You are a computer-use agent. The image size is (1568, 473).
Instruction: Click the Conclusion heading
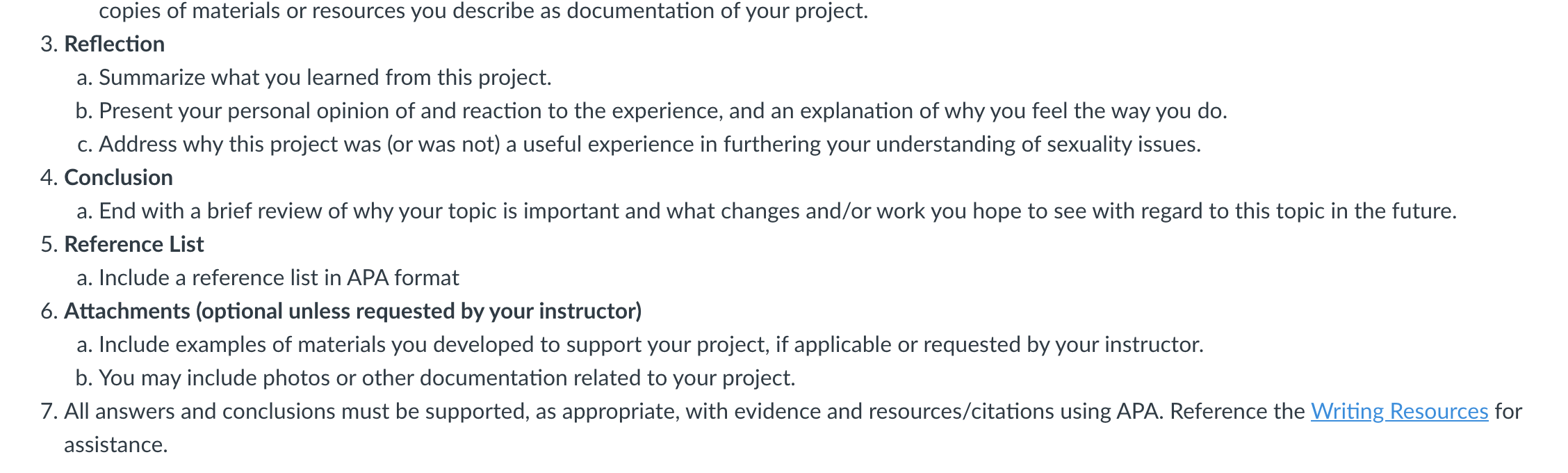(x=118, y=177)
